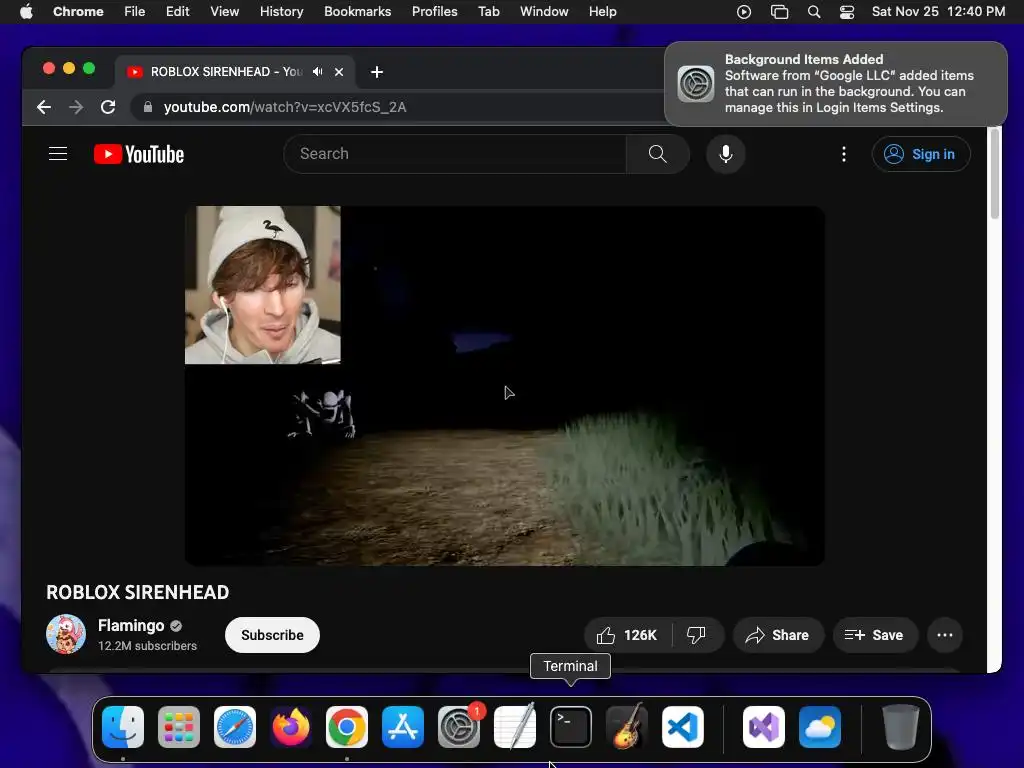
Task: Go forward with browser forward arrow
Action: pyautogui.click(x=76, y=107)
